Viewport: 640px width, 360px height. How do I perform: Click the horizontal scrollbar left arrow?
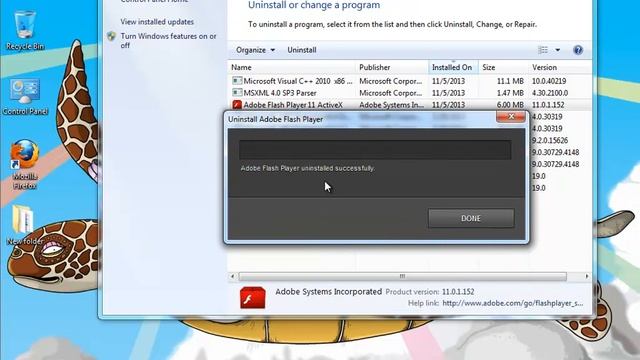tap(233, 277)
